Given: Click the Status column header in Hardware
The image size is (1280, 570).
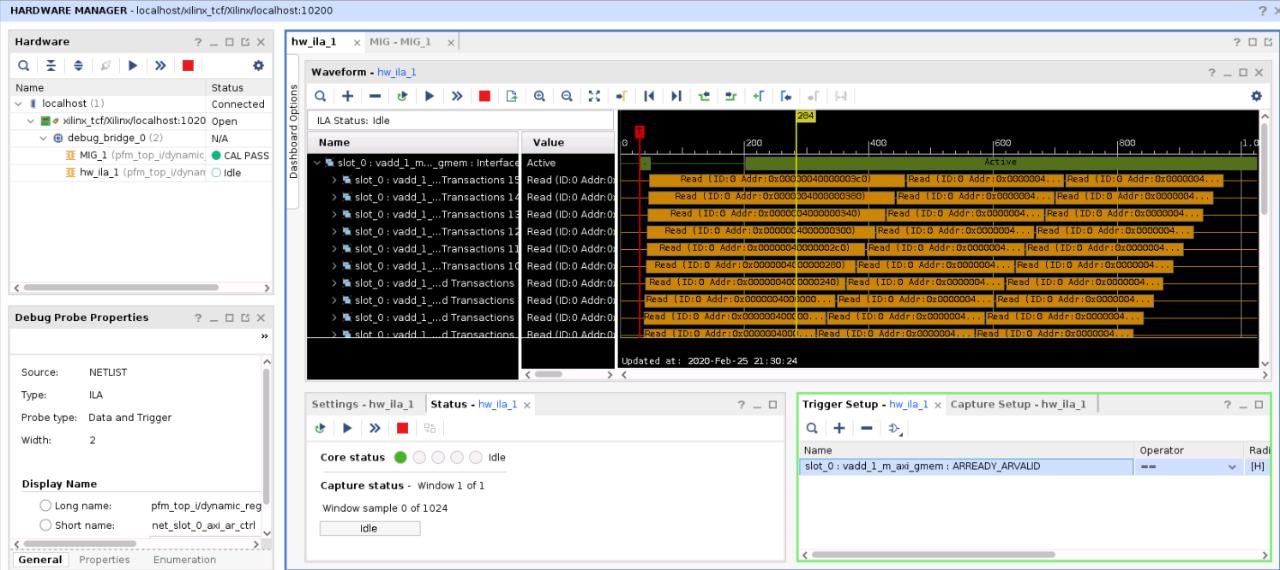Looking at the screenshot, I should pos(238,88).
